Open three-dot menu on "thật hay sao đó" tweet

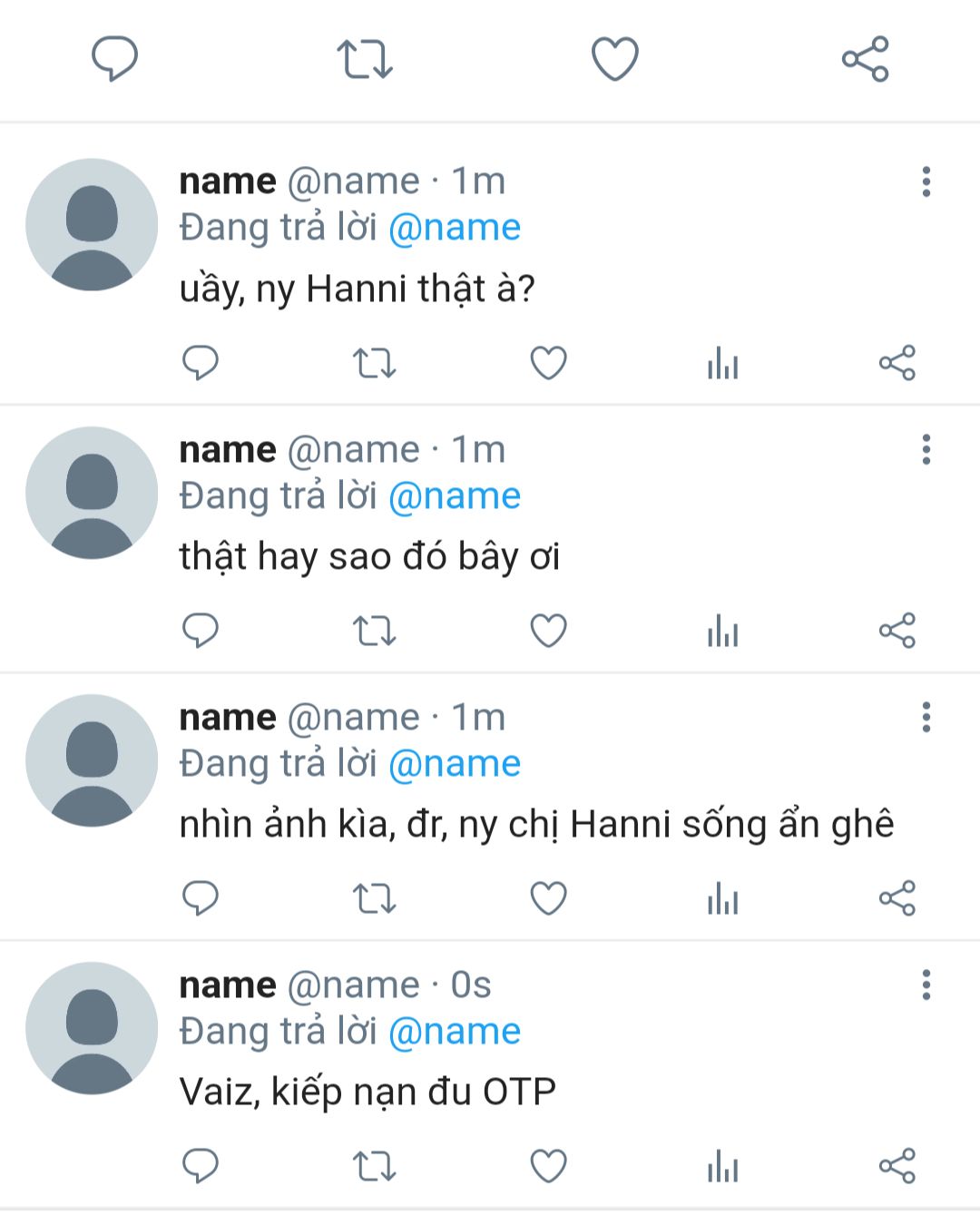926,449
